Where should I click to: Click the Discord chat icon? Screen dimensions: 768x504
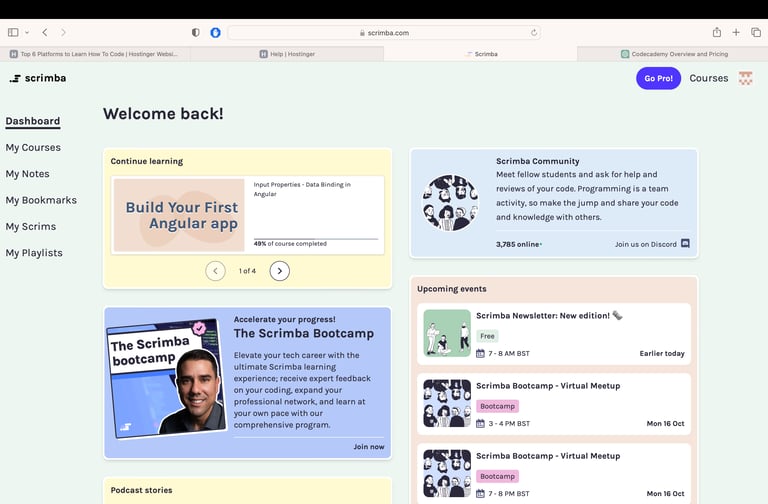685,243
